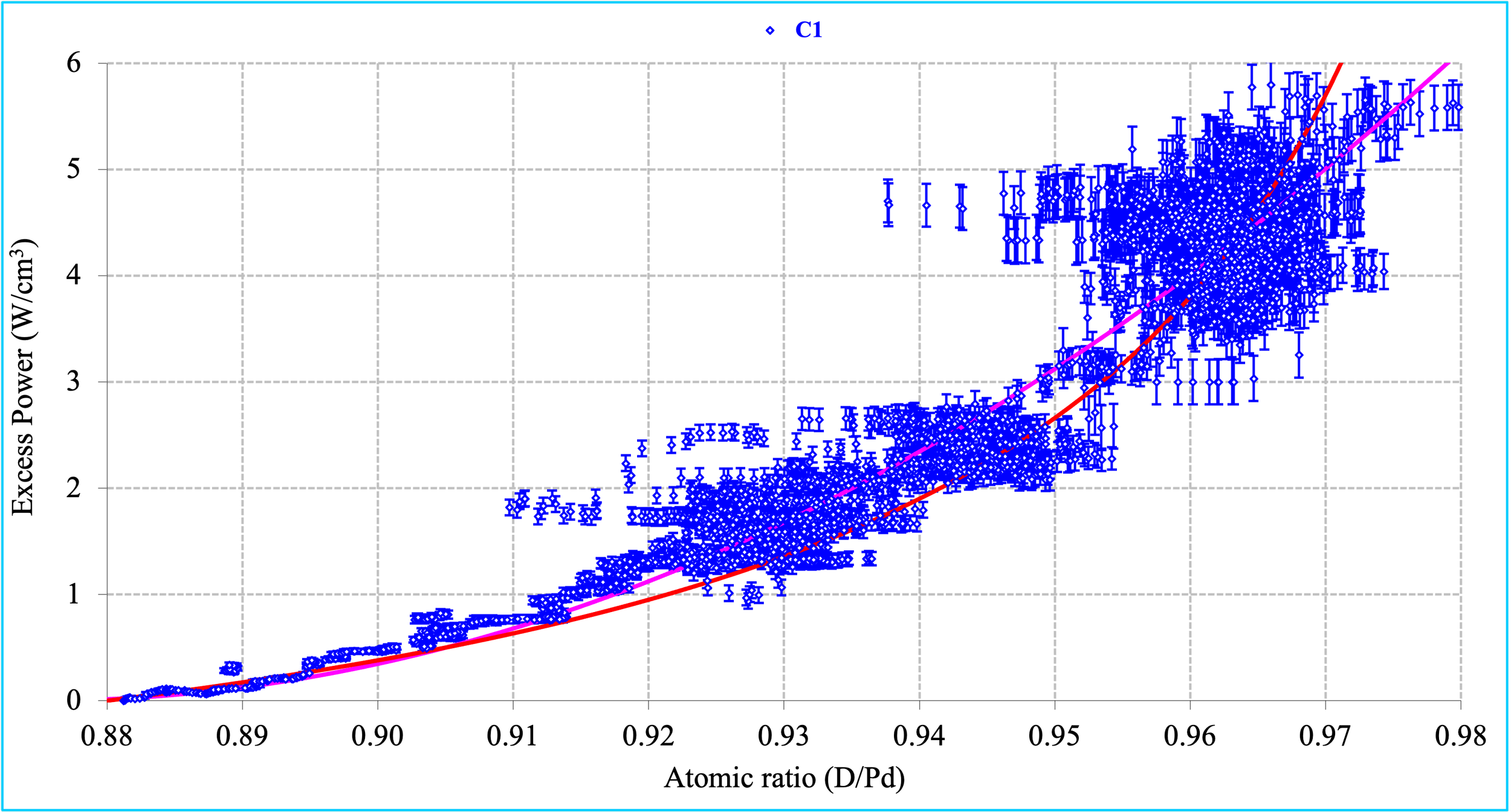Click the Excess Power y-axis title
Screen dimensions: 1511x812
pos(23,377)
